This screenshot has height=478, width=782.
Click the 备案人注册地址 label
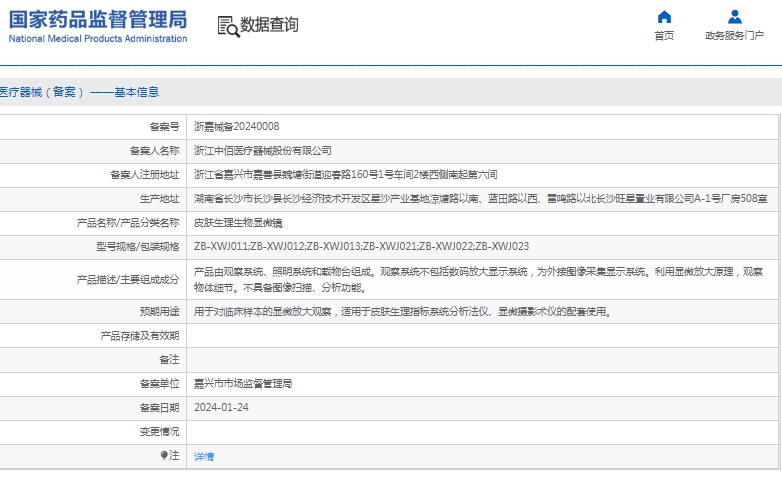click(145, 175)
